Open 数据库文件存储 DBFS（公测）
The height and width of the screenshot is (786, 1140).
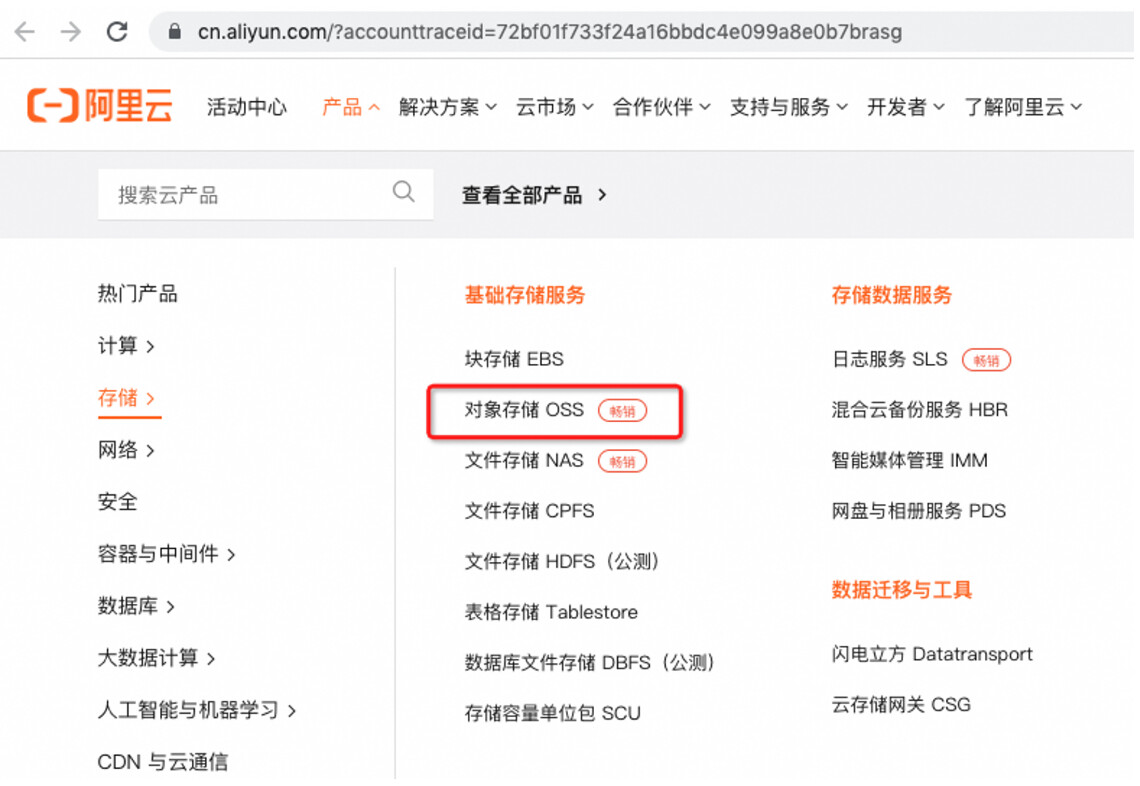click(591, 662)
